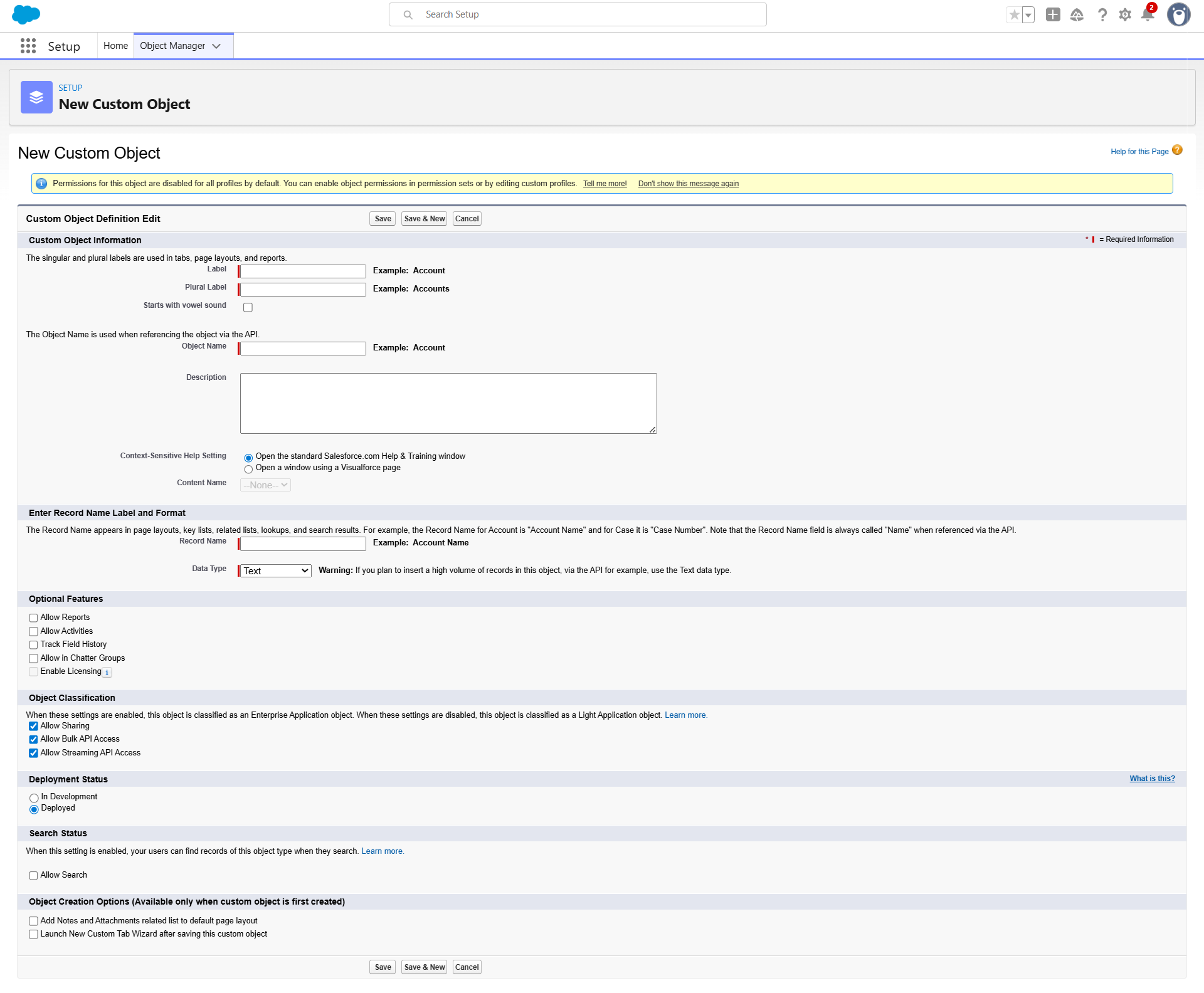Uncheck Allow Bulk API Access

(33, 740)
